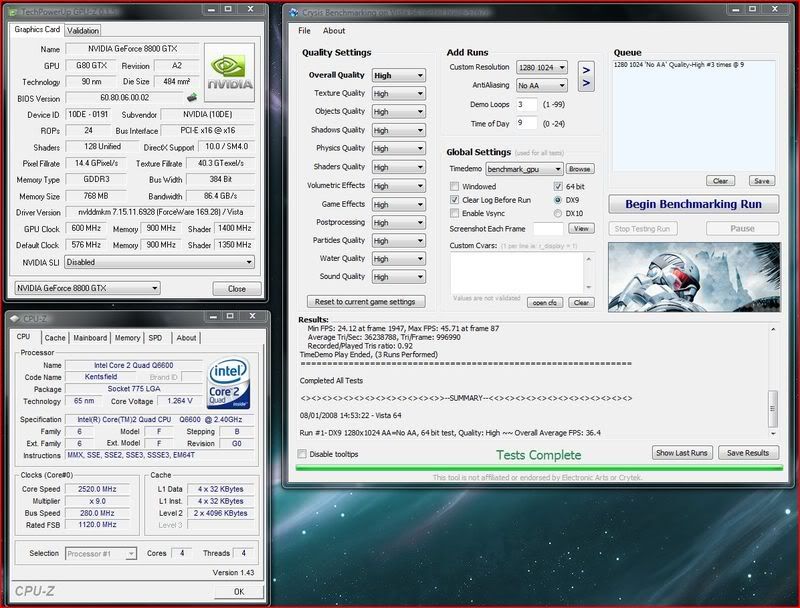Select the DX9 radio button
This screenshot has width=800, height=608.
tap(558, 200)
